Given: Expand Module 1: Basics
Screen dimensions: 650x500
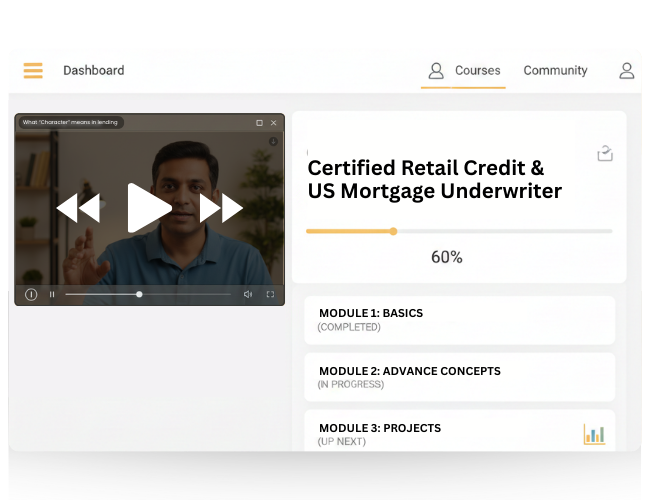Looking at the screenshot, I should click(x=459, y=320).
